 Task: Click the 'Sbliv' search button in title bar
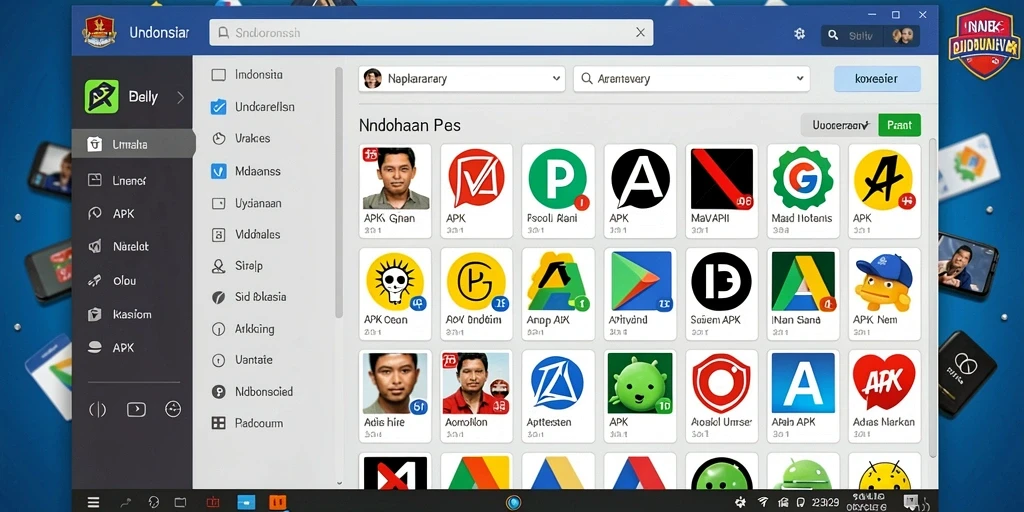852,35
